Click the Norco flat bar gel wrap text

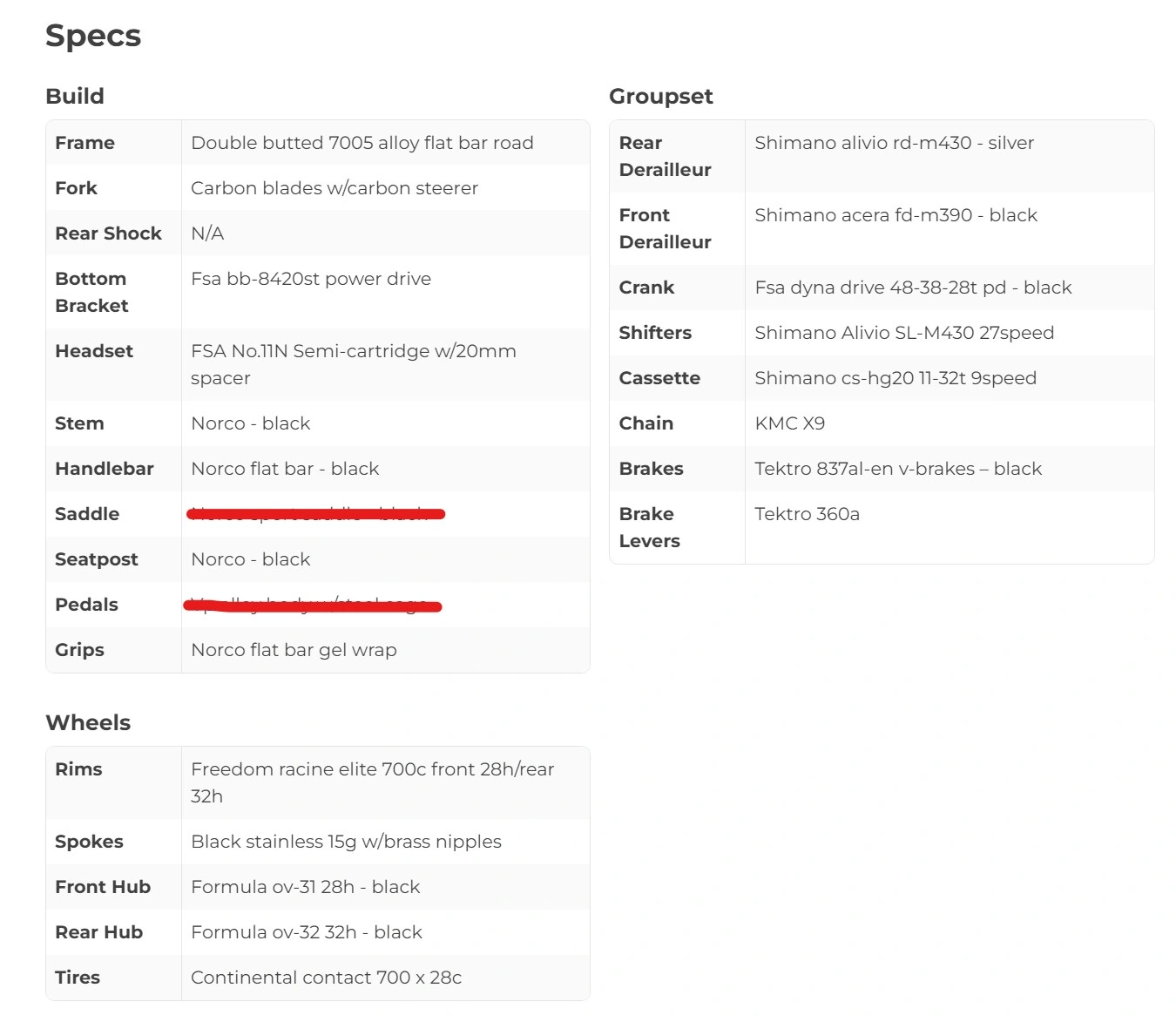(294, 650)
